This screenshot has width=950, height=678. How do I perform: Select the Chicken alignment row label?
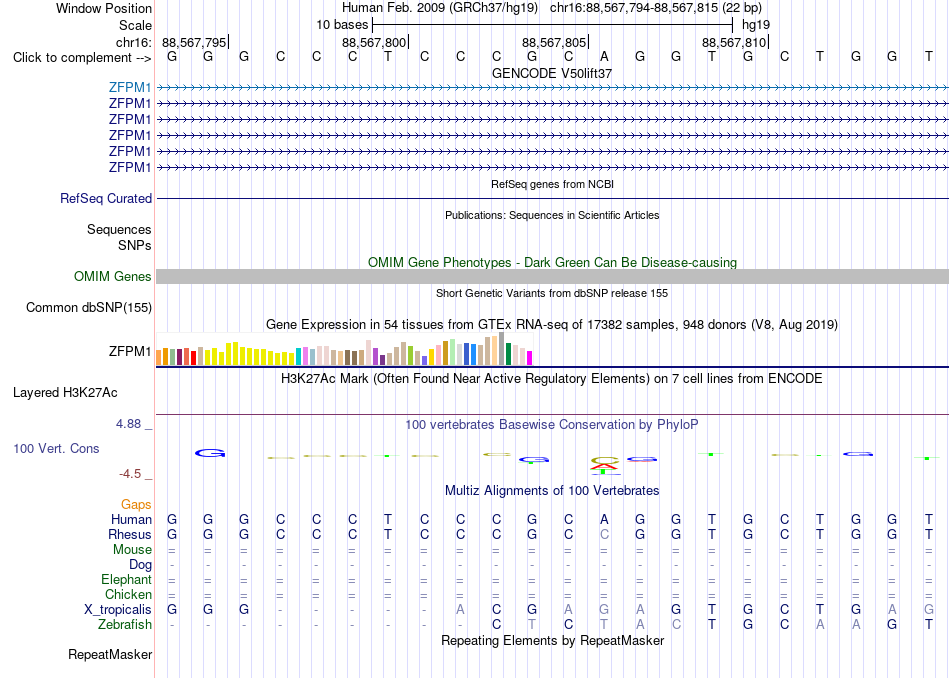coord(128,595)
